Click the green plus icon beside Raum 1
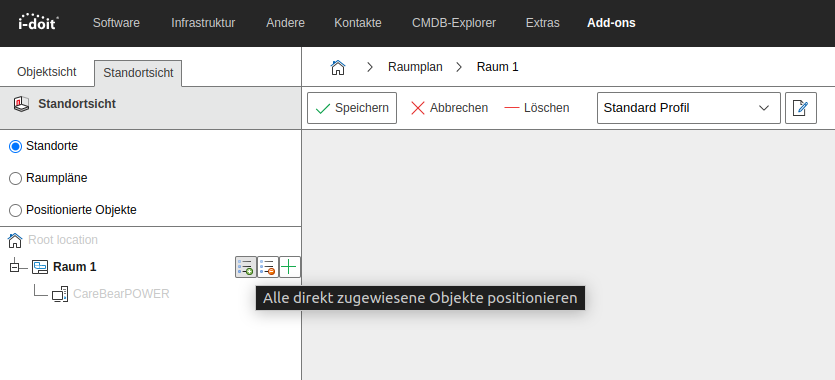Screen dimensions: 835x380 pos(290,267)
